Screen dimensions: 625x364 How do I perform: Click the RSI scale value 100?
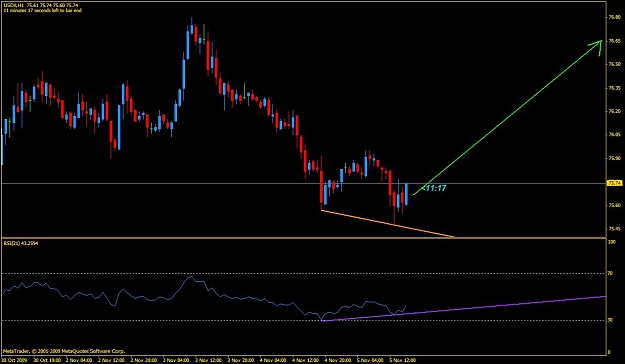point(611,242)
